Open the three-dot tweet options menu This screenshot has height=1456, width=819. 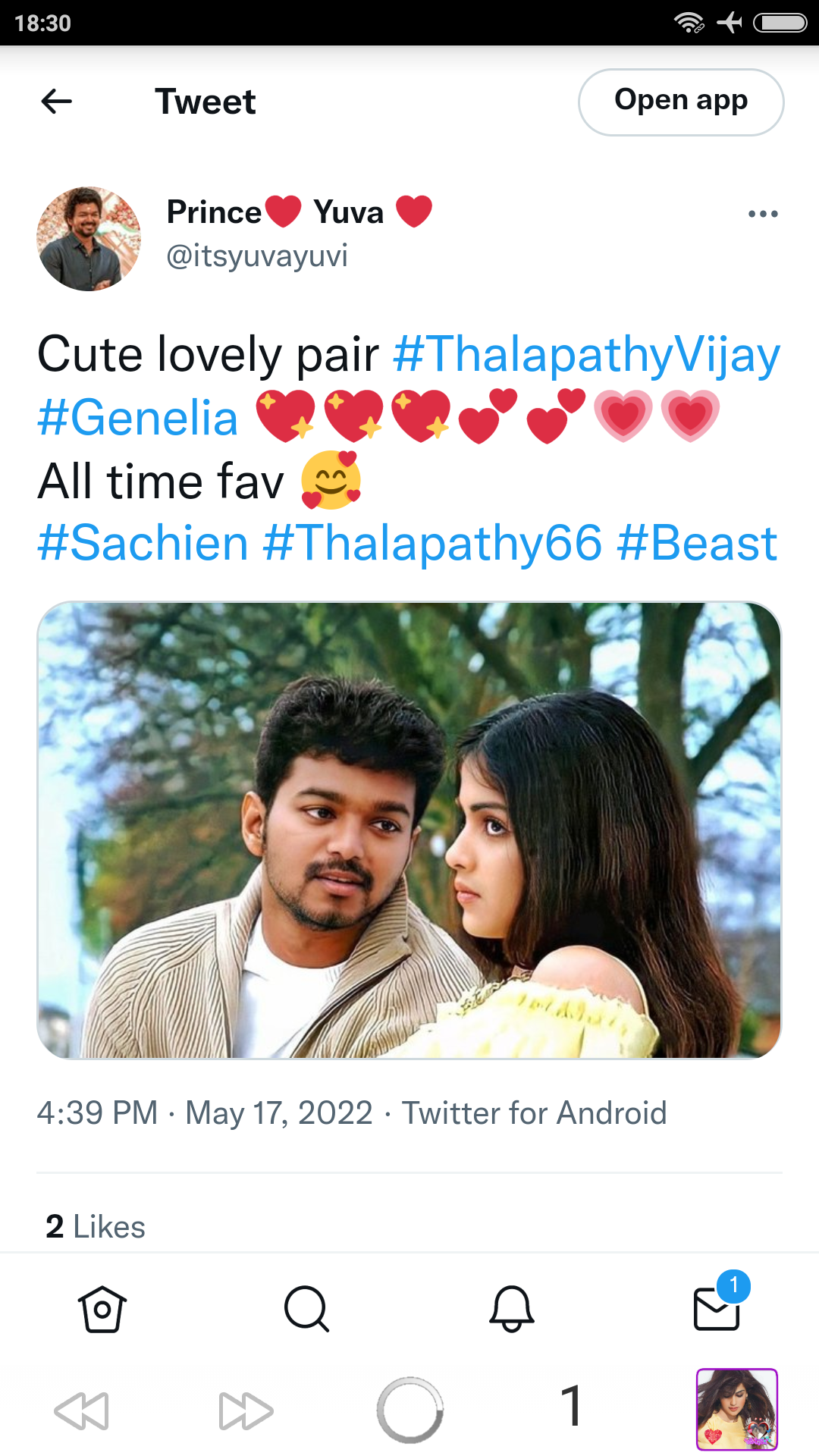(763, 214)
